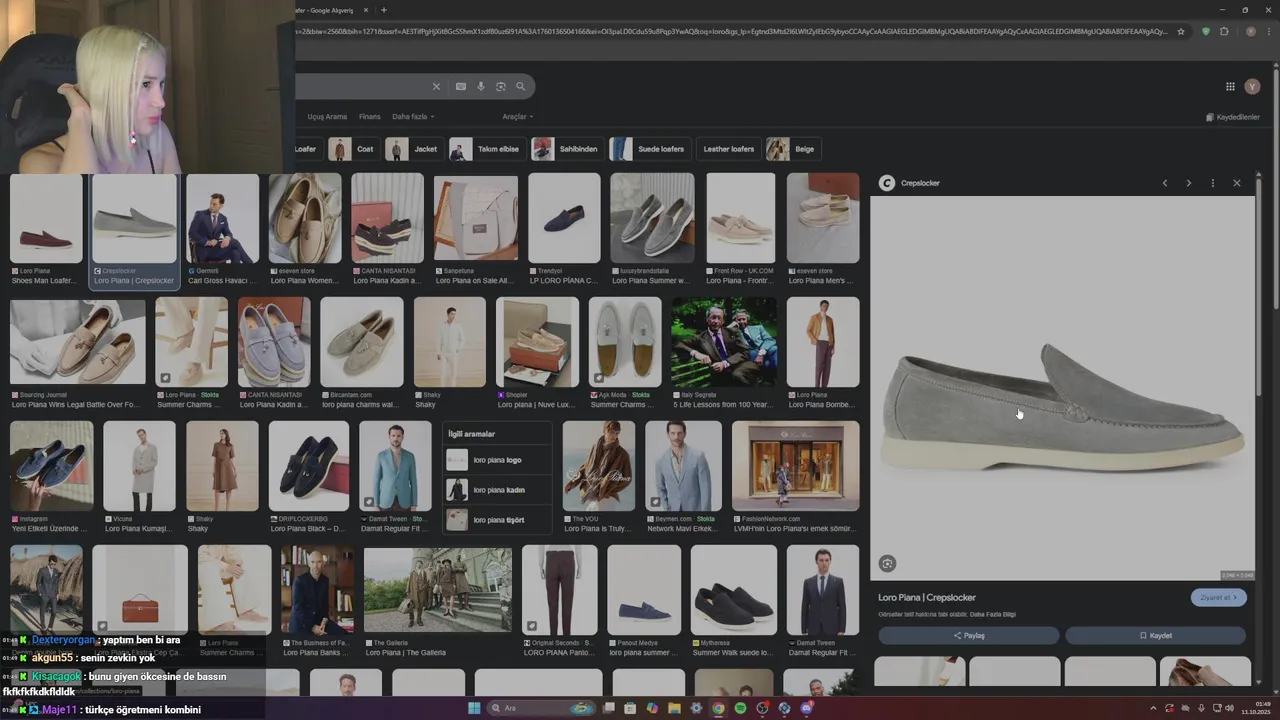
Task: Close the image preview panel
Action: tap(1237, 183)
